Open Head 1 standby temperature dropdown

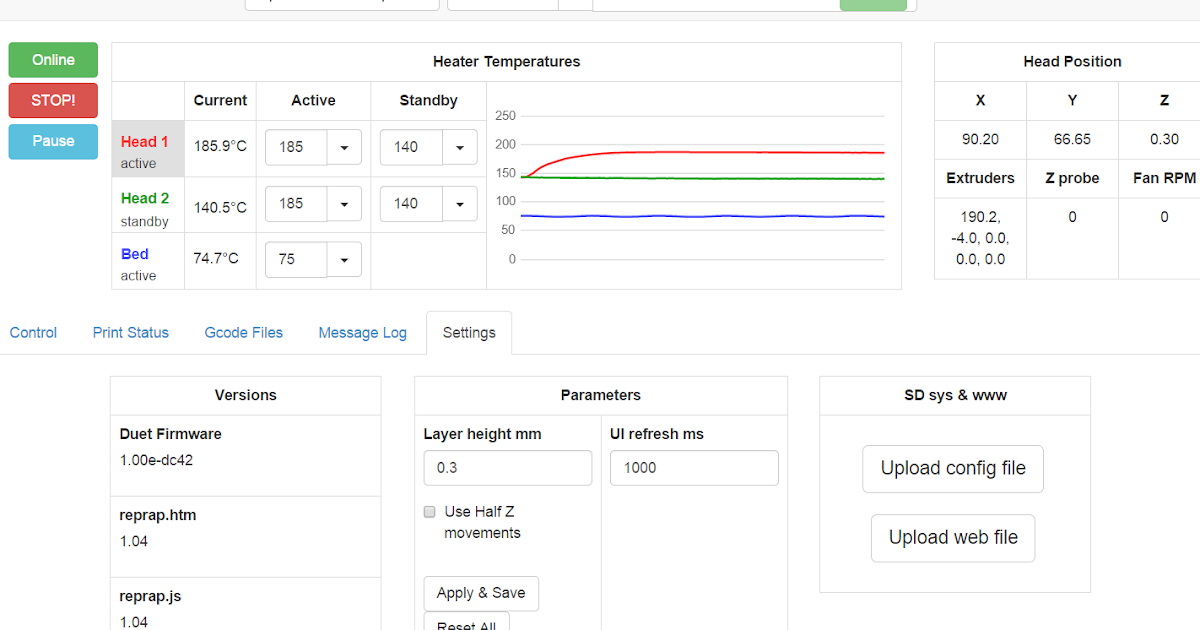(459, 147)
